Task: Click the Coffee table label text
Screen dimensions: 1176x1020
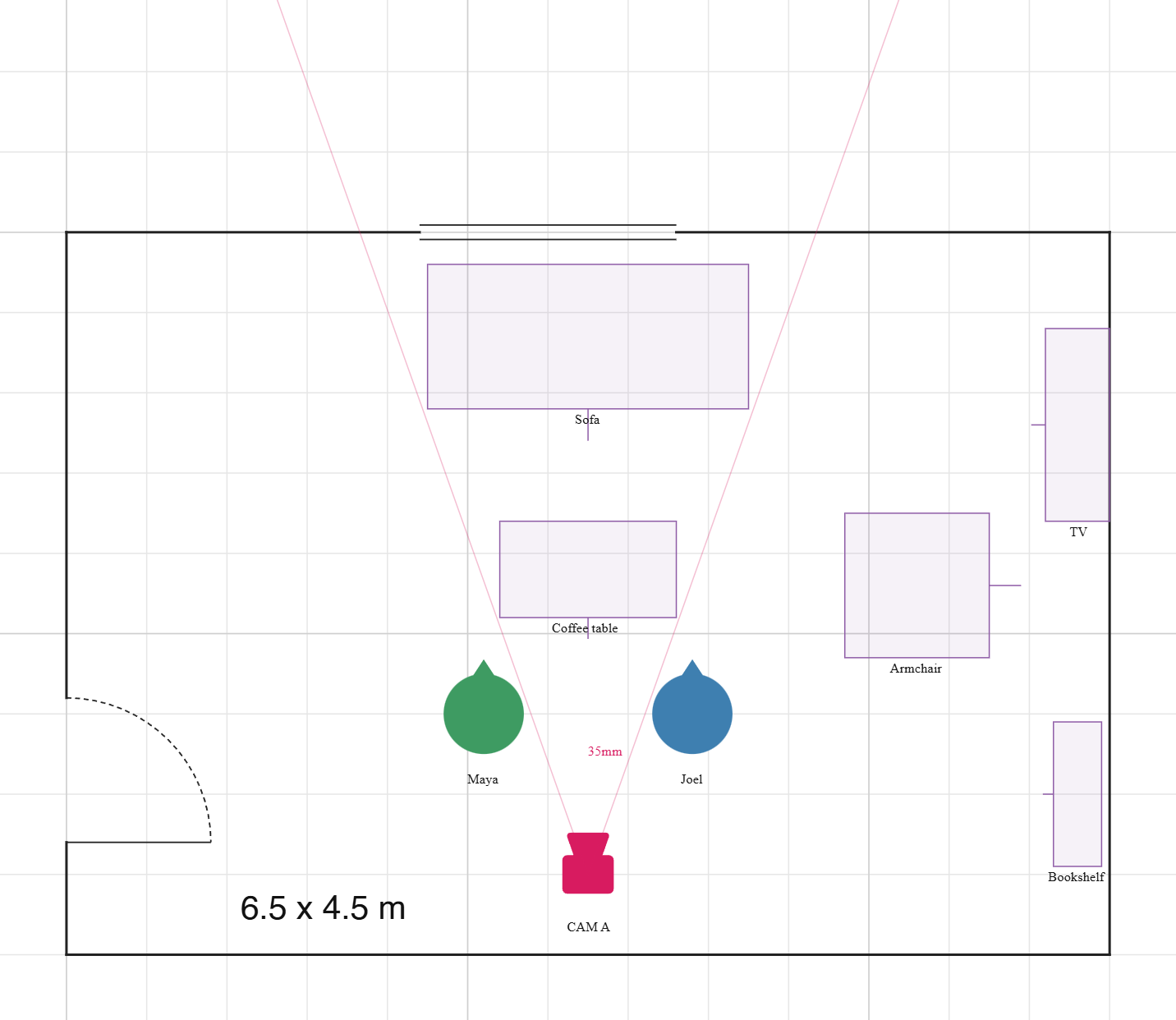Action: pyautogui.click(x=585, y=628)
